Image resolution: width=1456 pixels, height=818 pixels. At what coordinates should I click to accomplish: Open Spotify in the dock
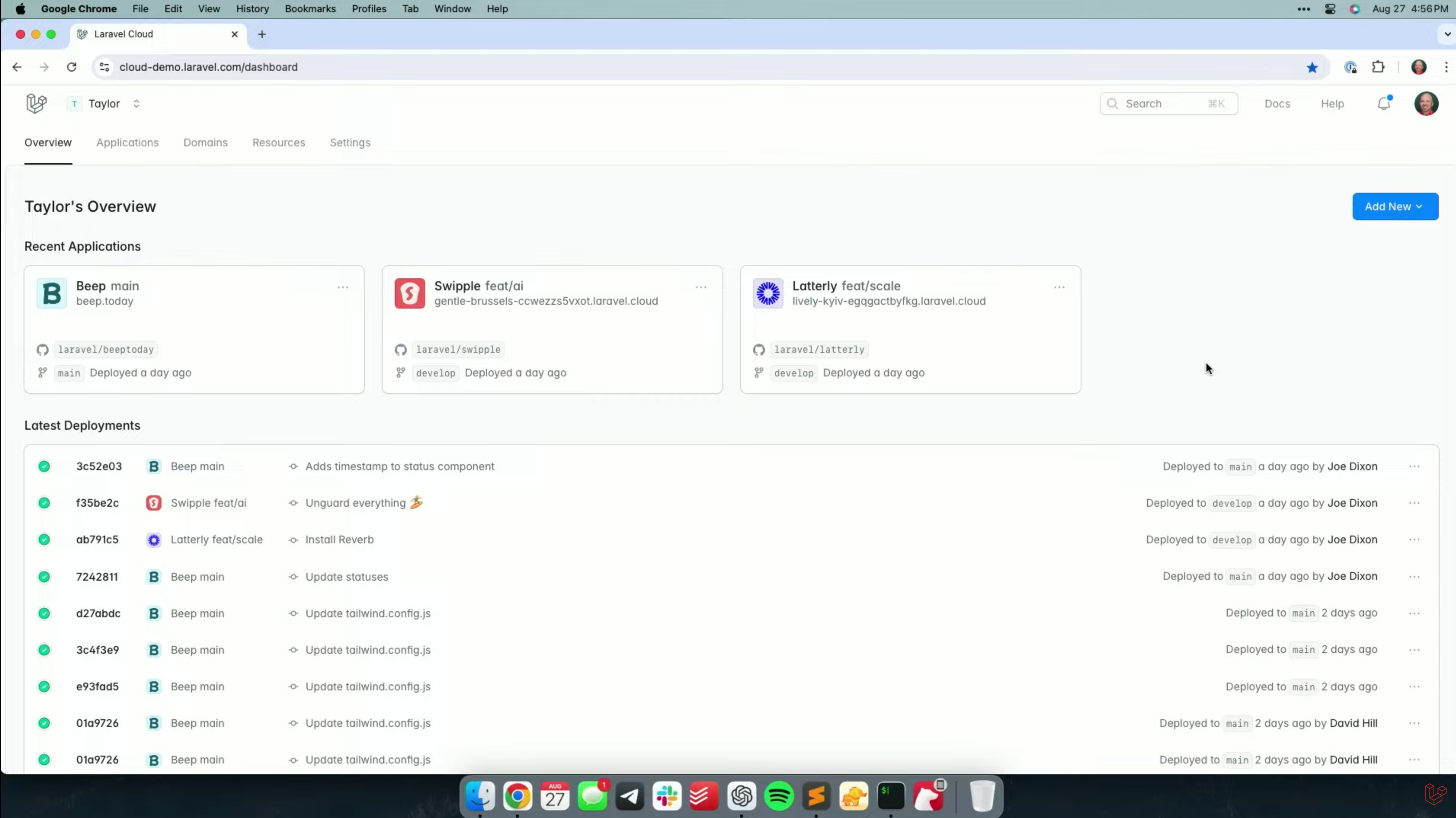(778, 796)
